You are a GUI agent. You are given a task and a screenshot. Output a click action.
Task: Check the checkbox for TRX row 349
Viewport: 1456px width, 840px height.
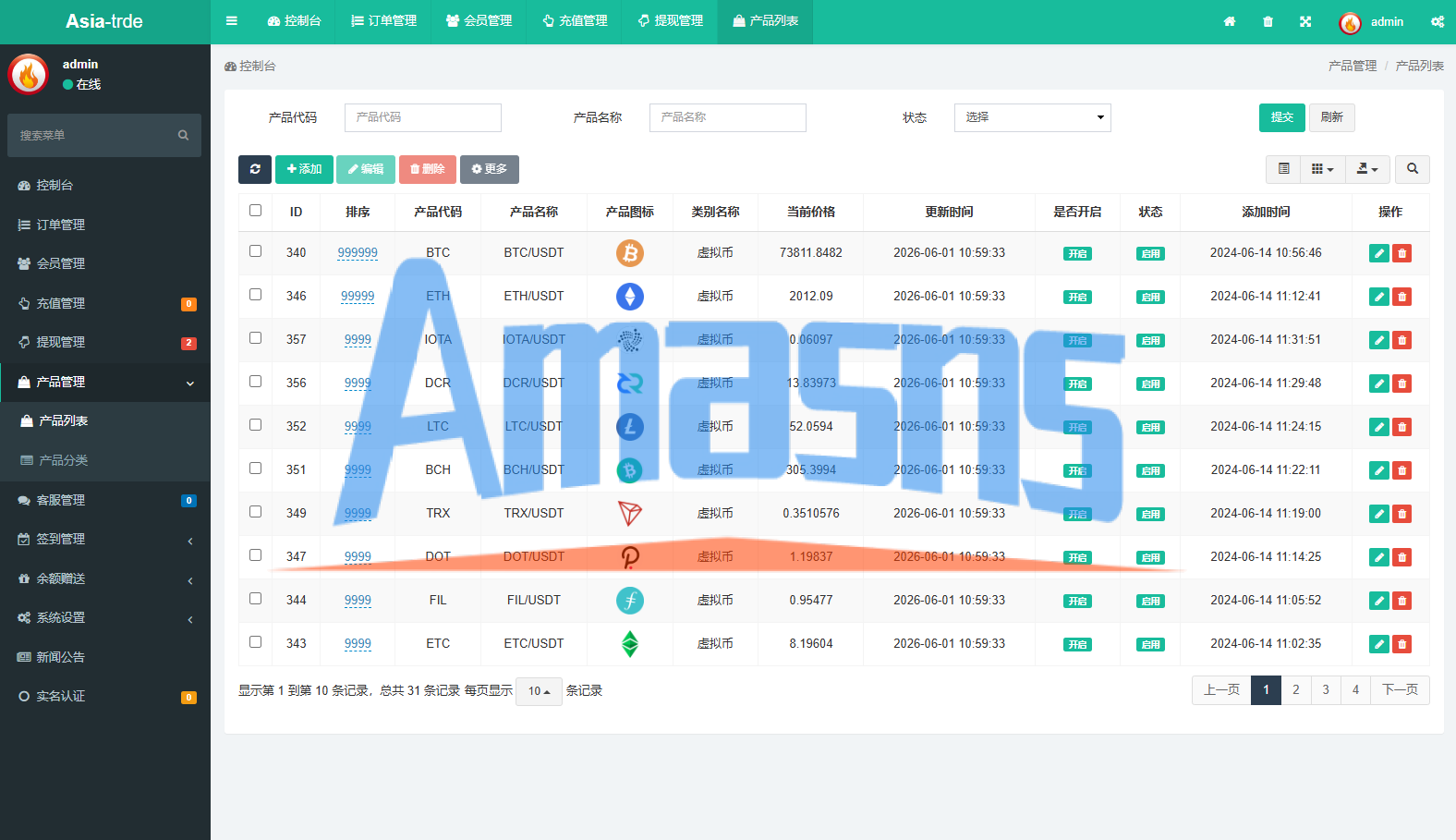(256, 512)
